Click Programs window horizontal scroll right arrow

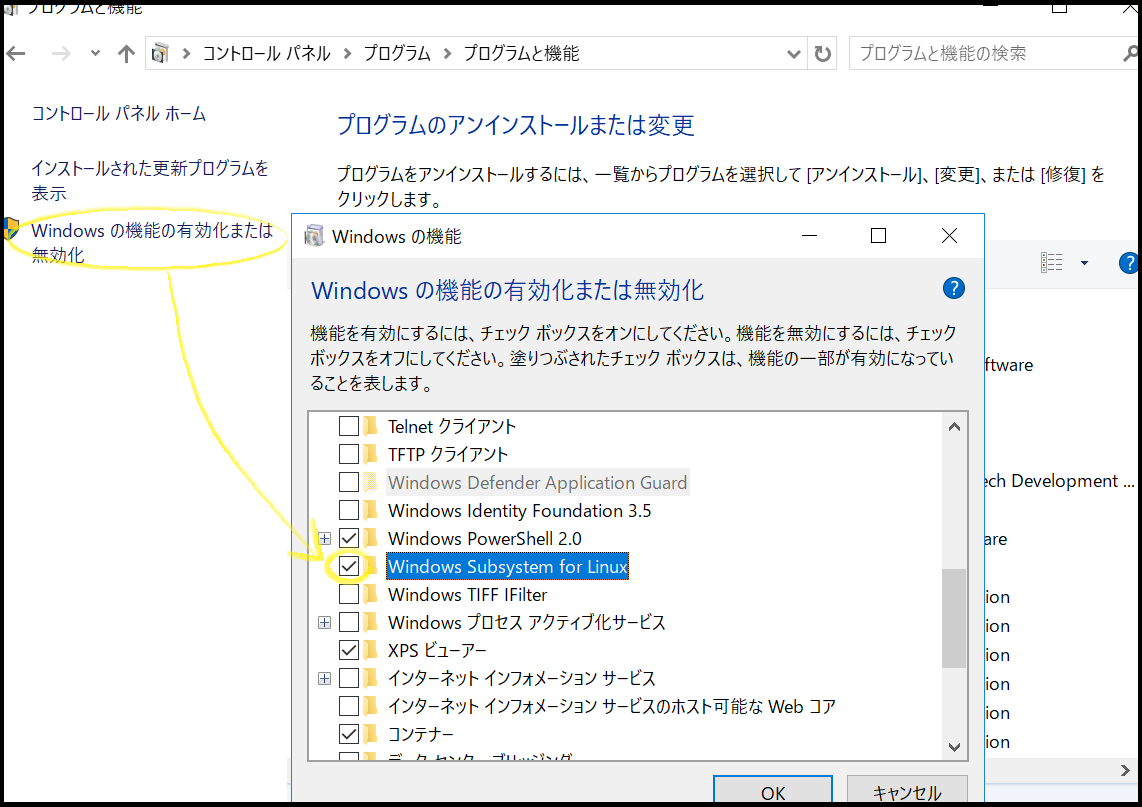1126,770
